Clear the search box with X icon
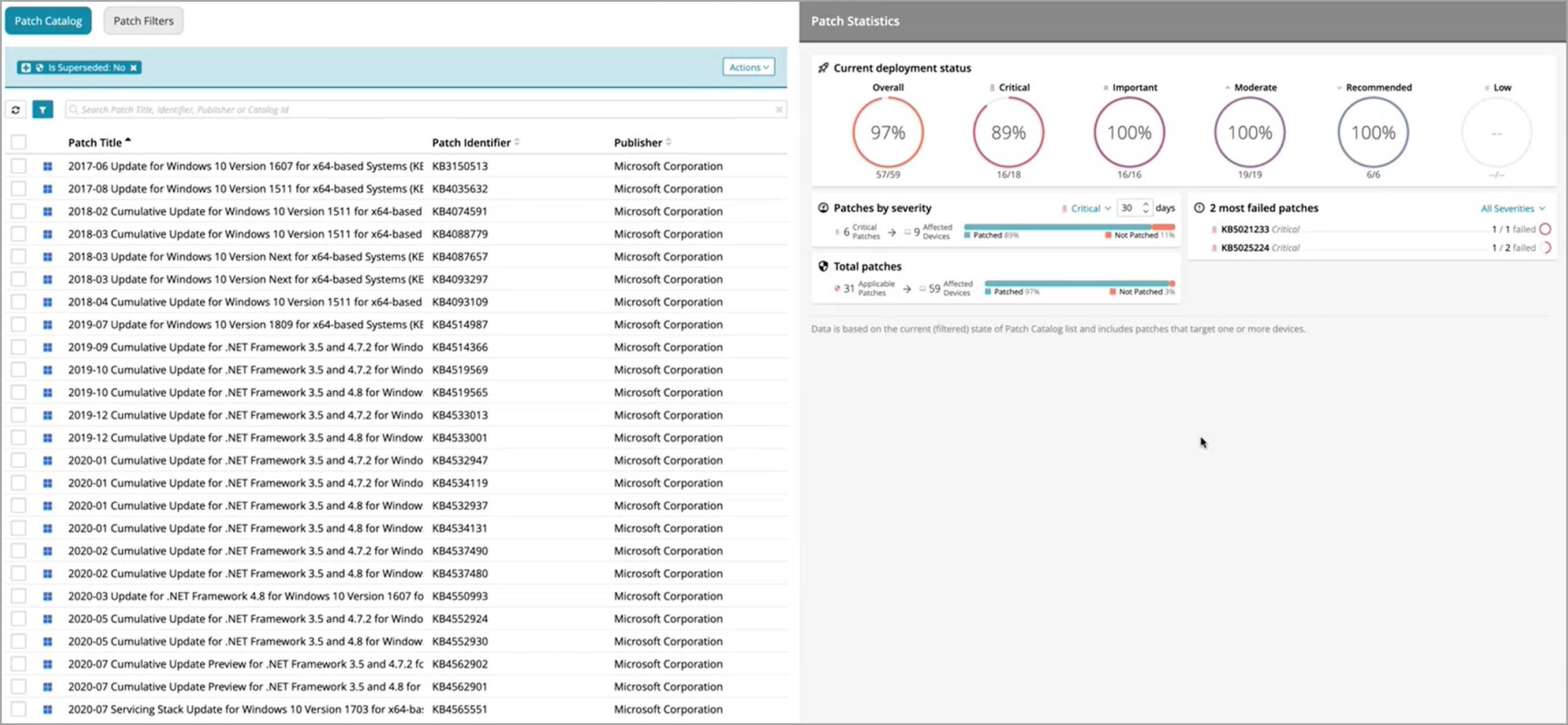Image resolution: width=1568 pixels, height=725 pixels. click(779, 110)
